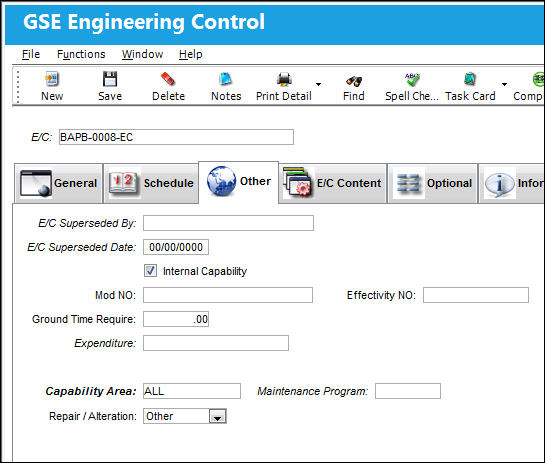Click the Effectivity NO input field

476,295
